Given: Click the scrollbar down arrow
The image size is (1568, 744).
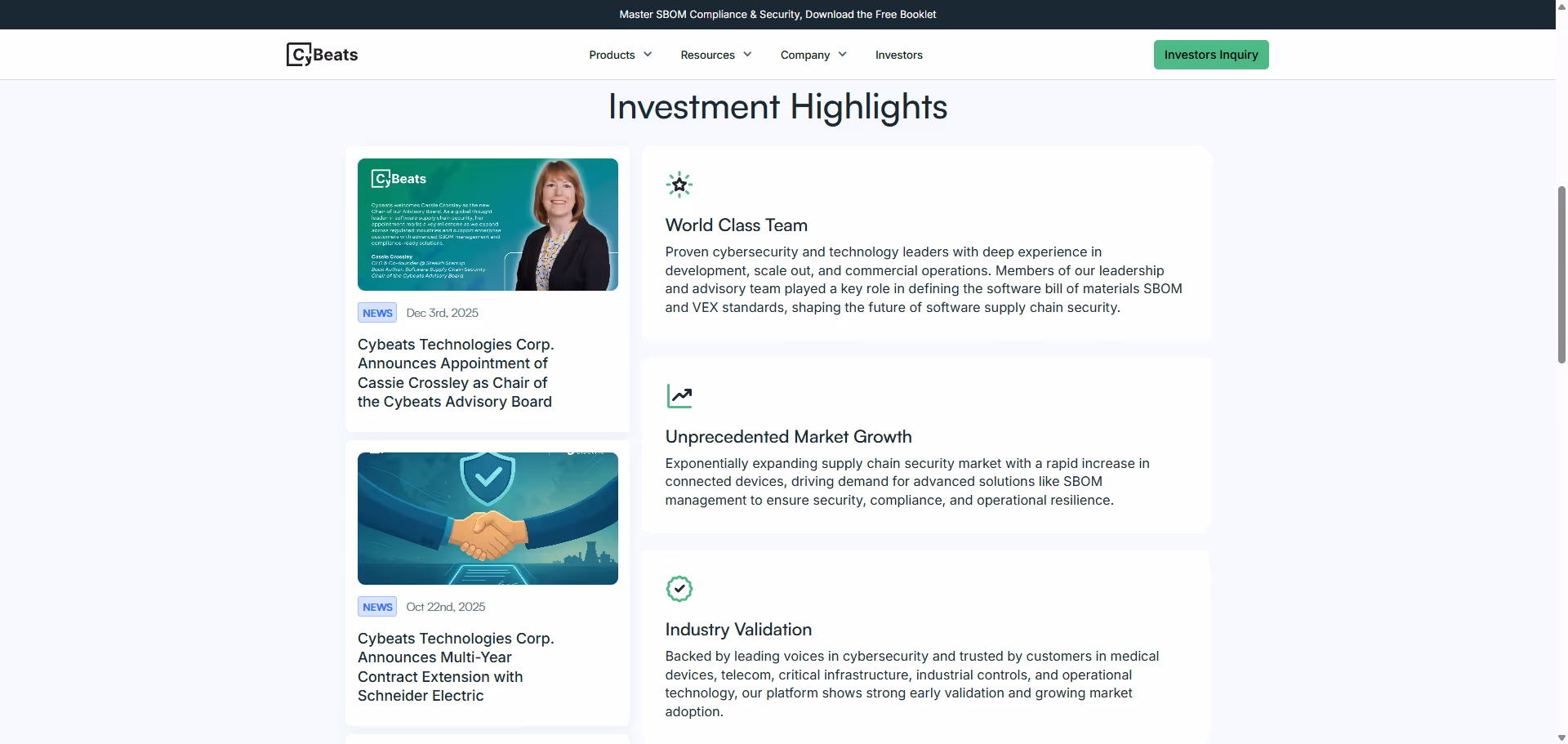Looking at the screenshot, I should click(x=1561, y=737).
